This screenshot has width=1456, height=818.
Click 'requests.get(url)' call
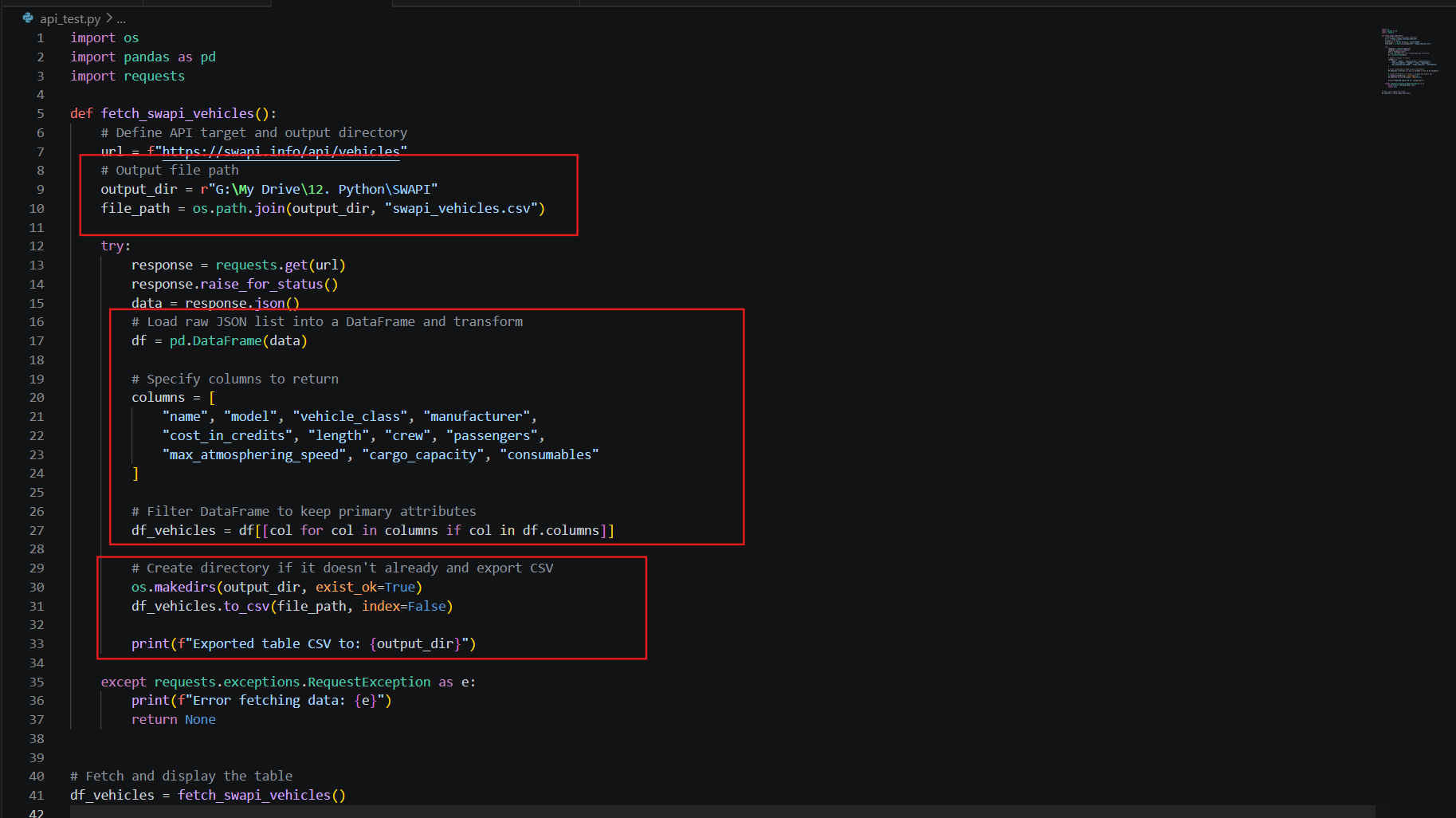coord(281,265)
